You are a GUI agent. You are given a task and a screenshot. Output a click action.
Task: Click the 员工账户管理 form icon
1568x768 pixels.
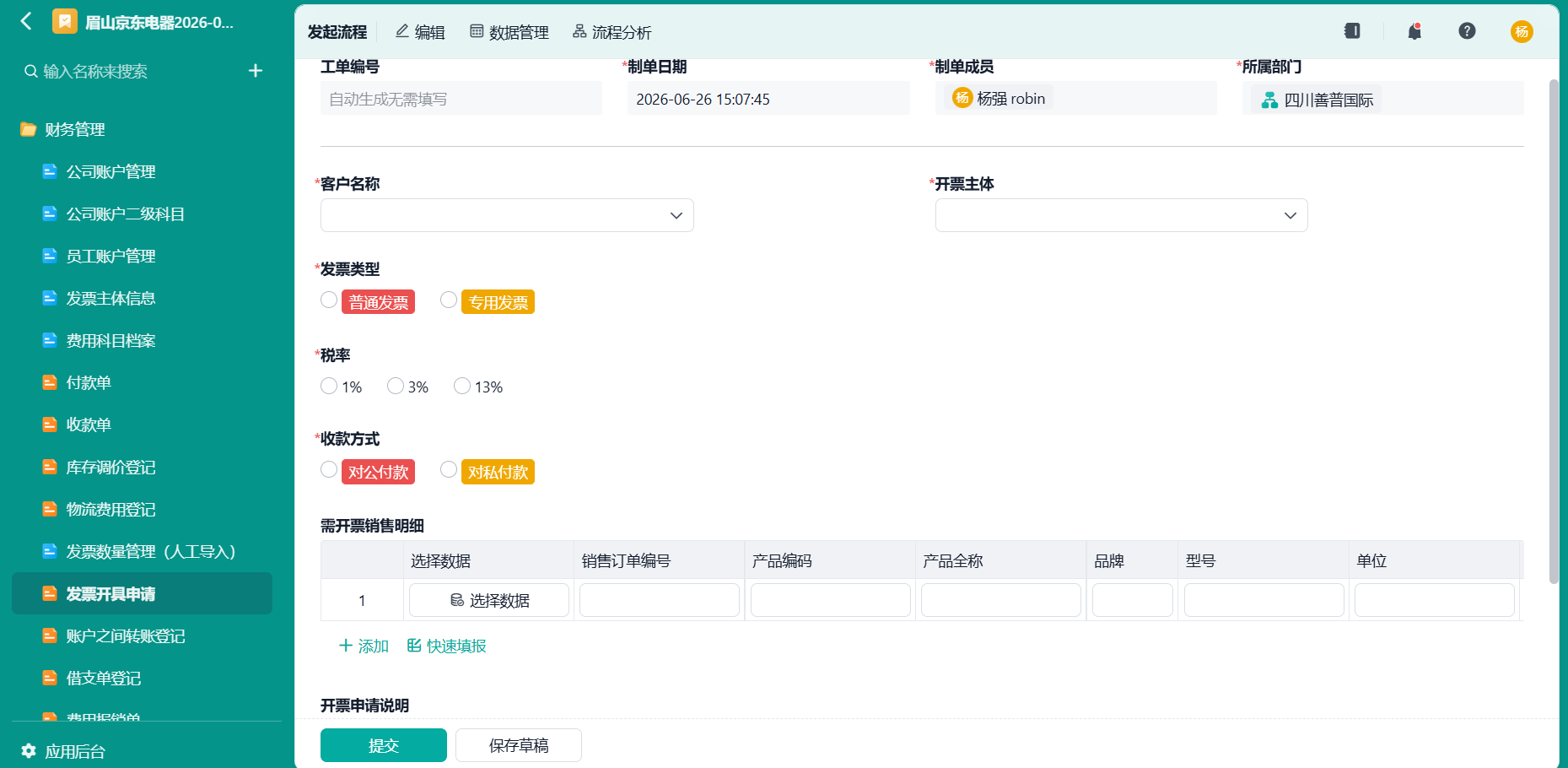coord(50,256)
